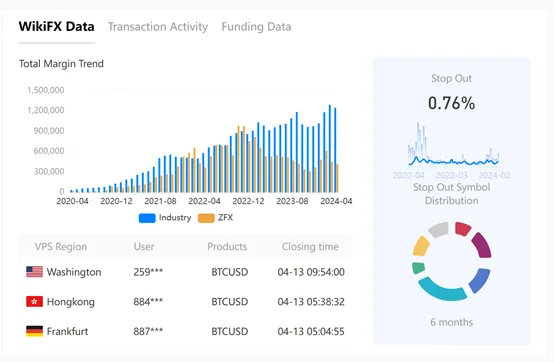
Task: Click the 1,500,000 y-axis label
Action: click(x=46, y=90)
